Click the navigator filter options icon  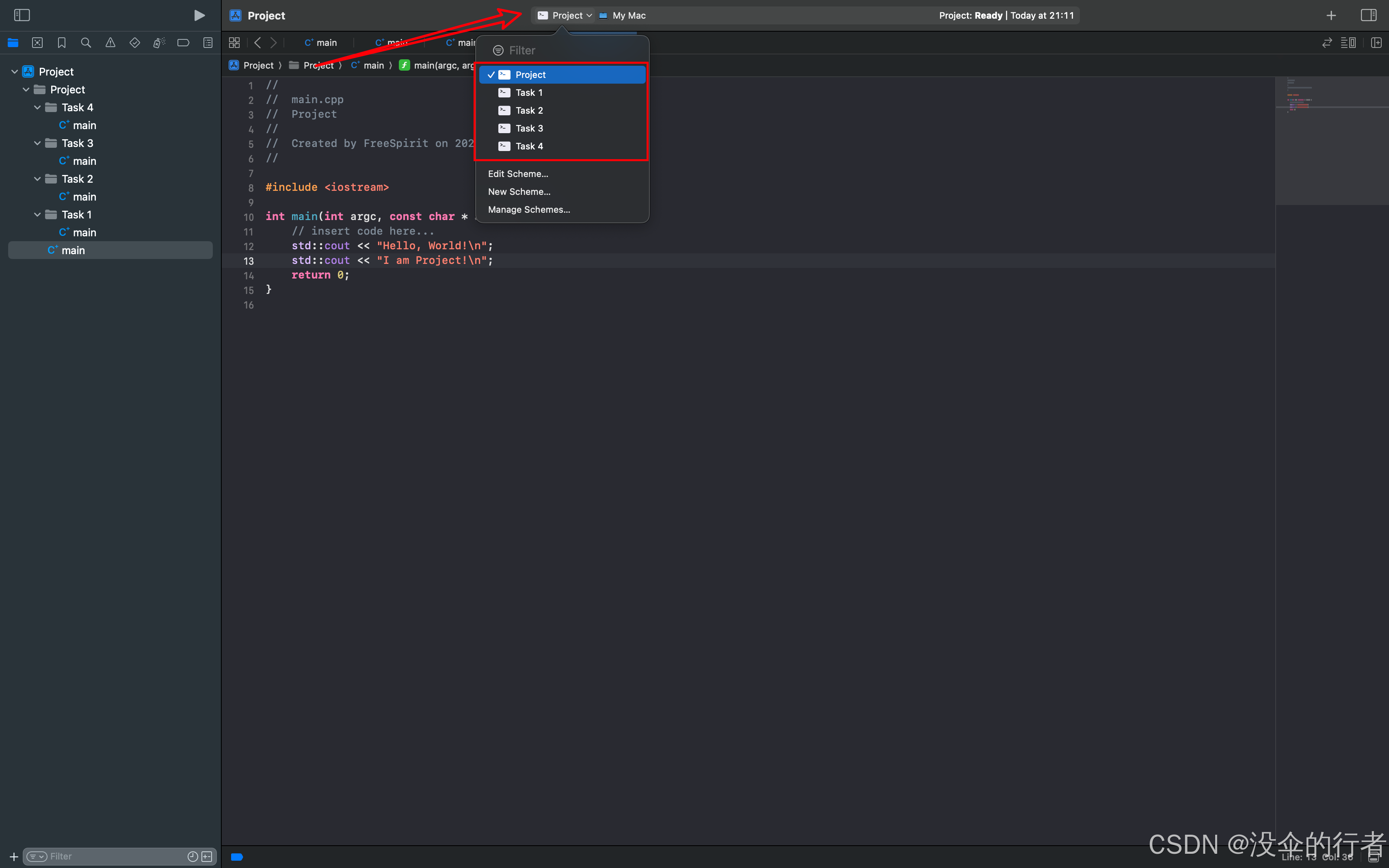[37, 857]
